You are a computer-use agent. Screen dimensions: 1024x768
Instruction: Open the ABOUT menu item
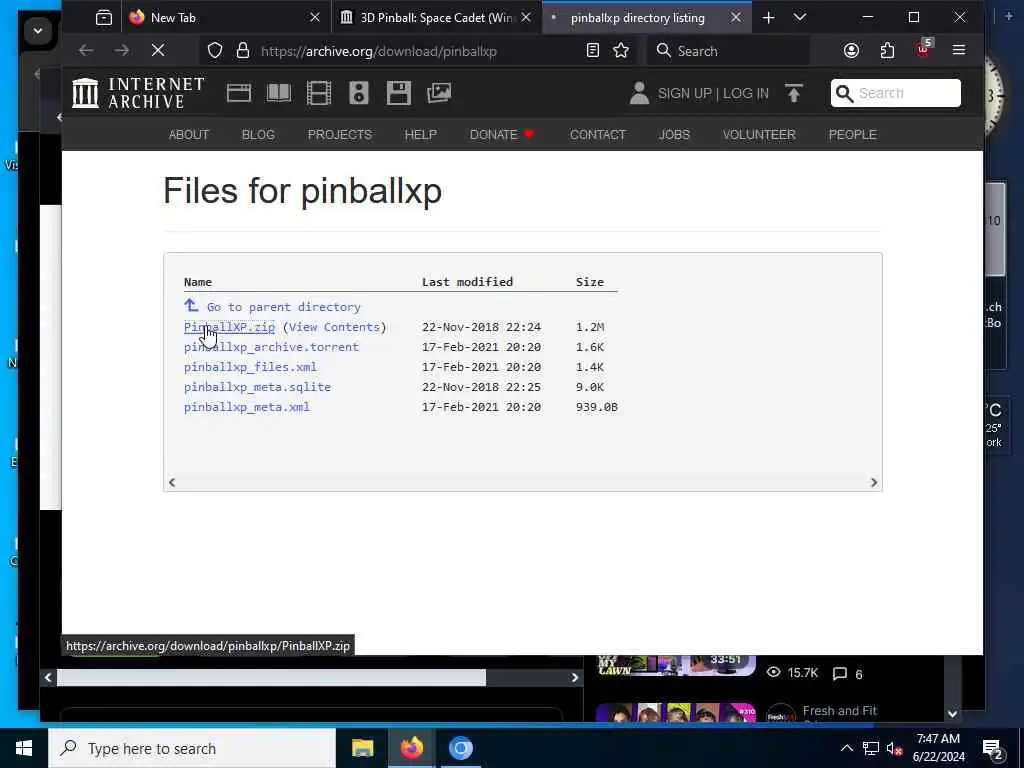click(189, 135)
